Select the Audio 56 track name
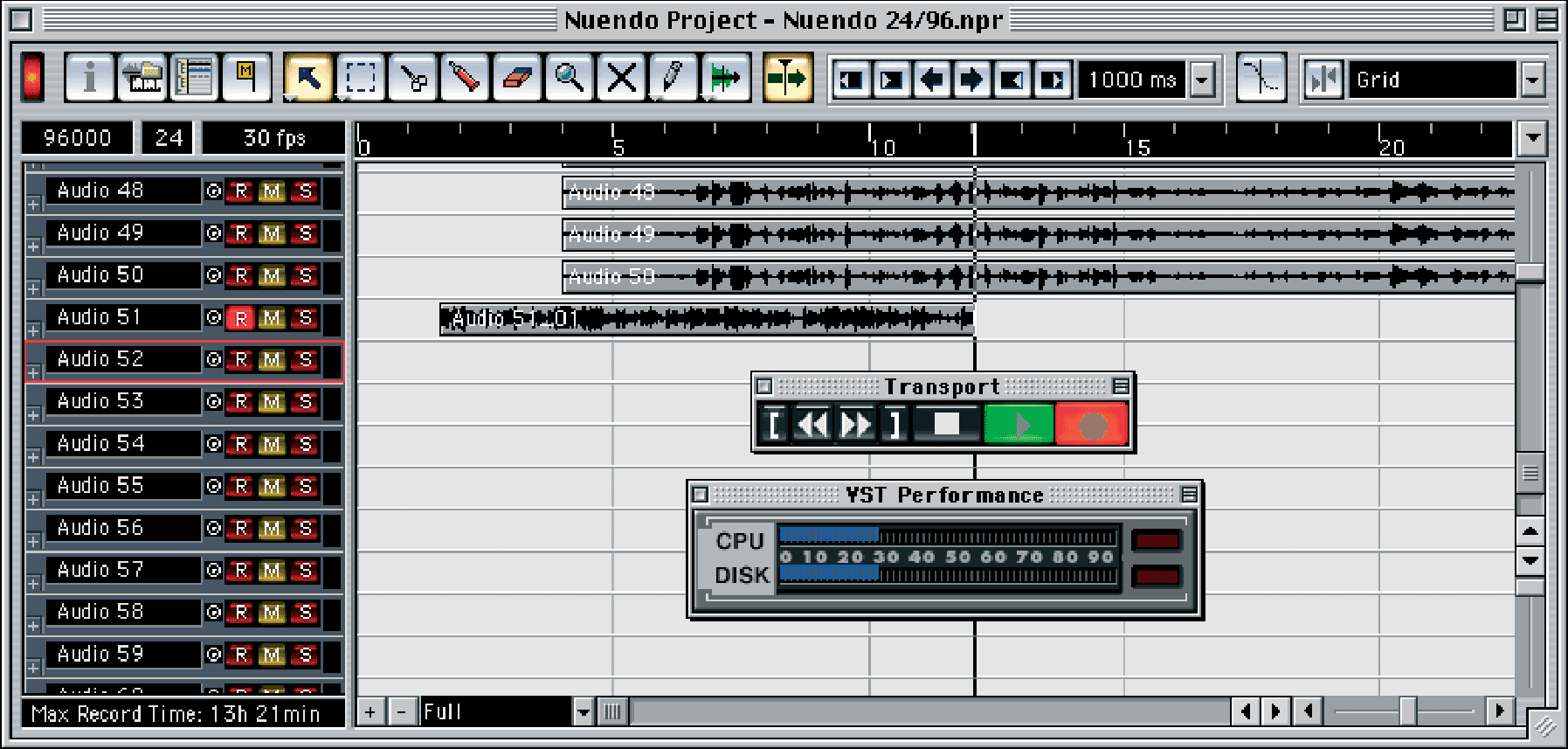 pyautogui.click(x=123, y=528)
